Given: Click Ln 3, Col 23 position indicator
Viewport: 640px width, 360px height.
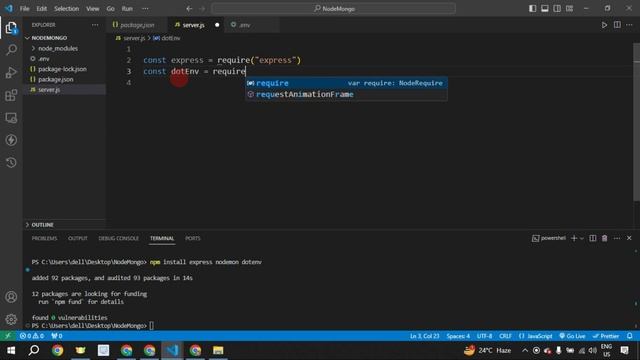Looking at the screenshot, I should tap(424, 336).
